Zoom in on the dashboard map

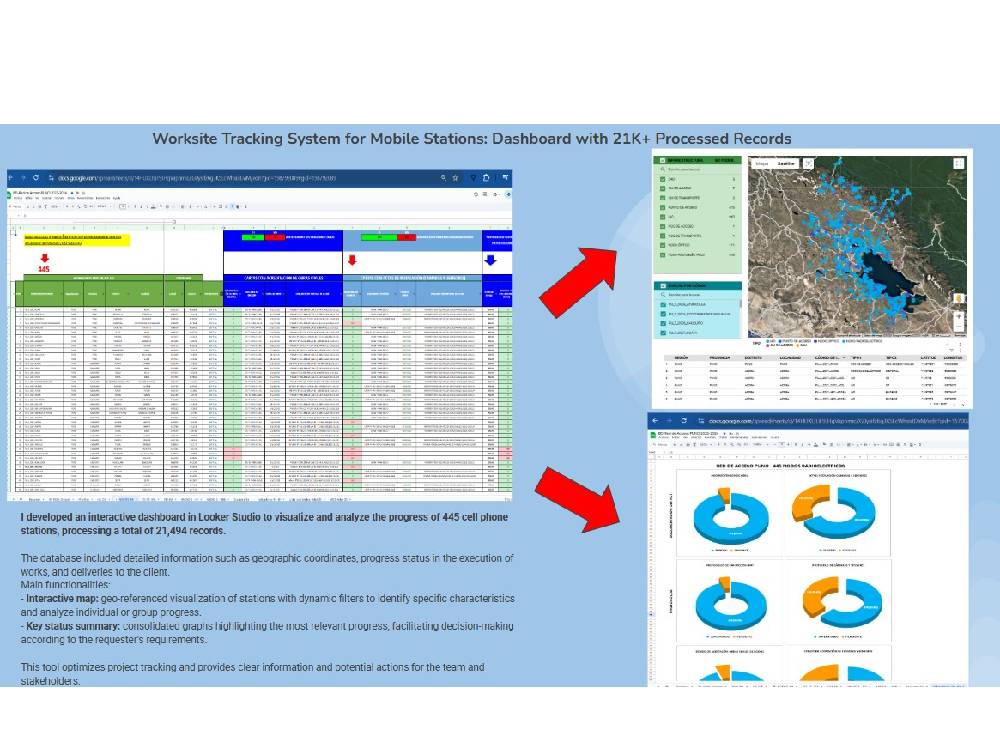(x=958, y=316)
